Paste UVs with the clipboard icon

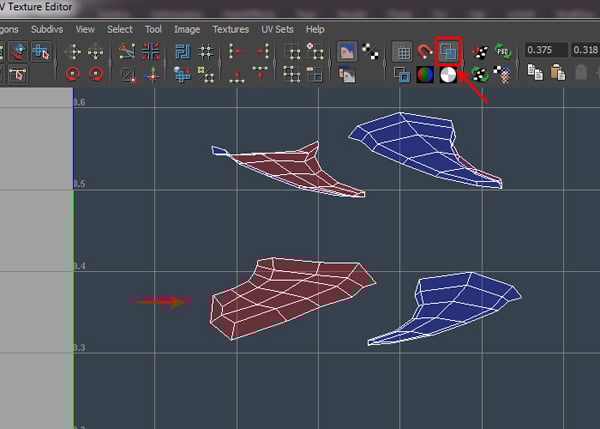(x=558, y=72)
